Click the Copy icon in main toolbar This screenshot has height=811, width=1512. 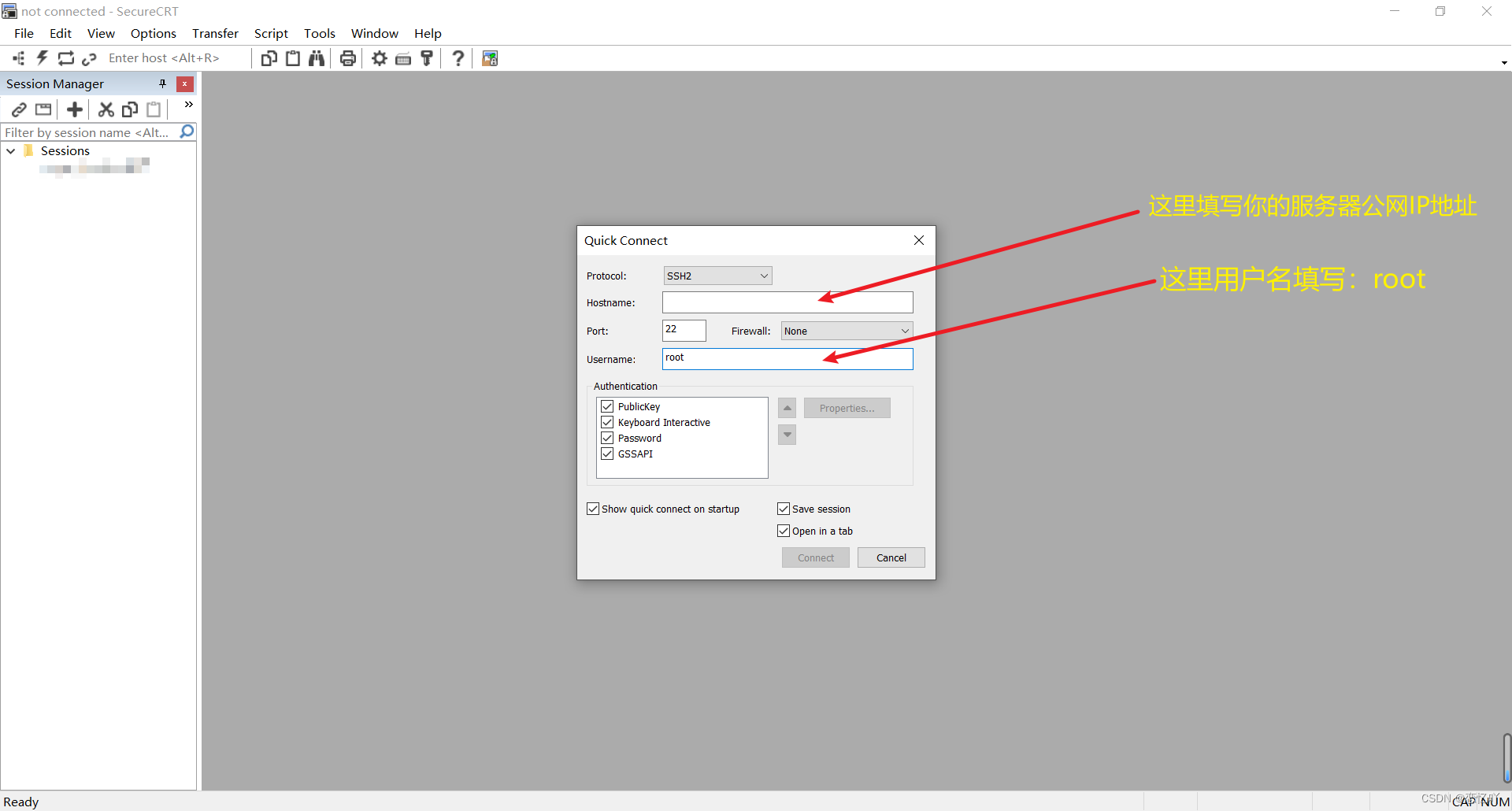tap(269, 58)
